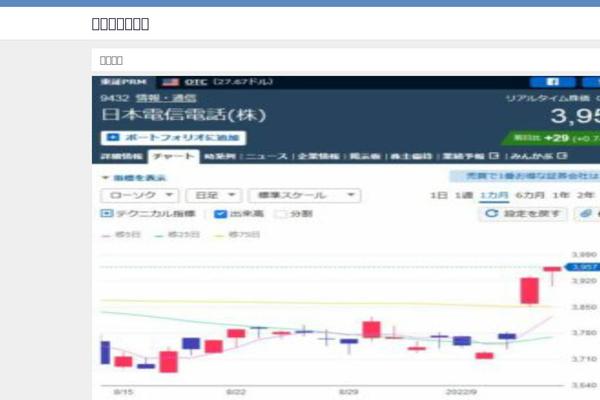Click the link chain icon button
The height and width of the screenshot is (400, 600).
click(x=587, y=214)
